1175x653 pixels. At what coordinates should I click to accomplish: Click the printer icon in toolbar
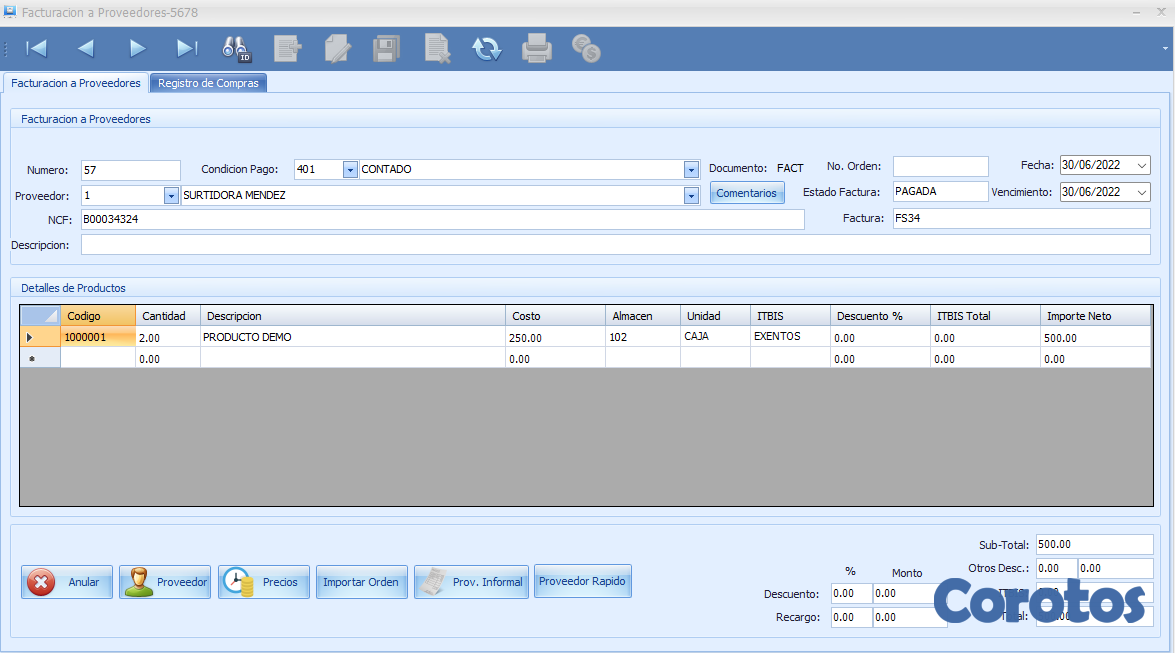point(537,48)
